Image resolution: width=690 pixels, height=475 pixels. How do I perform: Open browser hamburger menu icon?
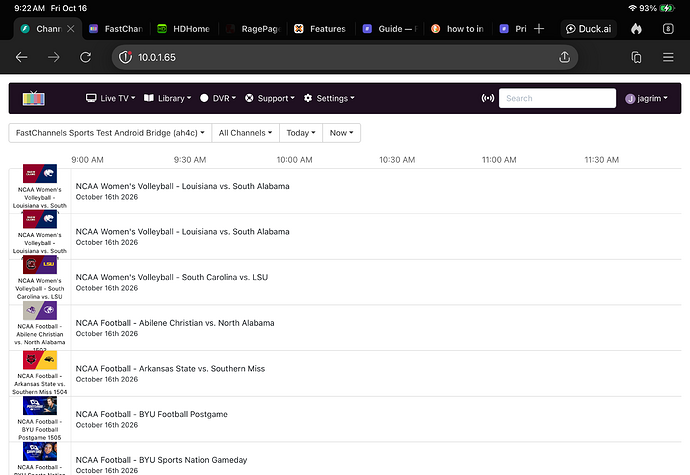pyautogui.click(x=668, y=57)
